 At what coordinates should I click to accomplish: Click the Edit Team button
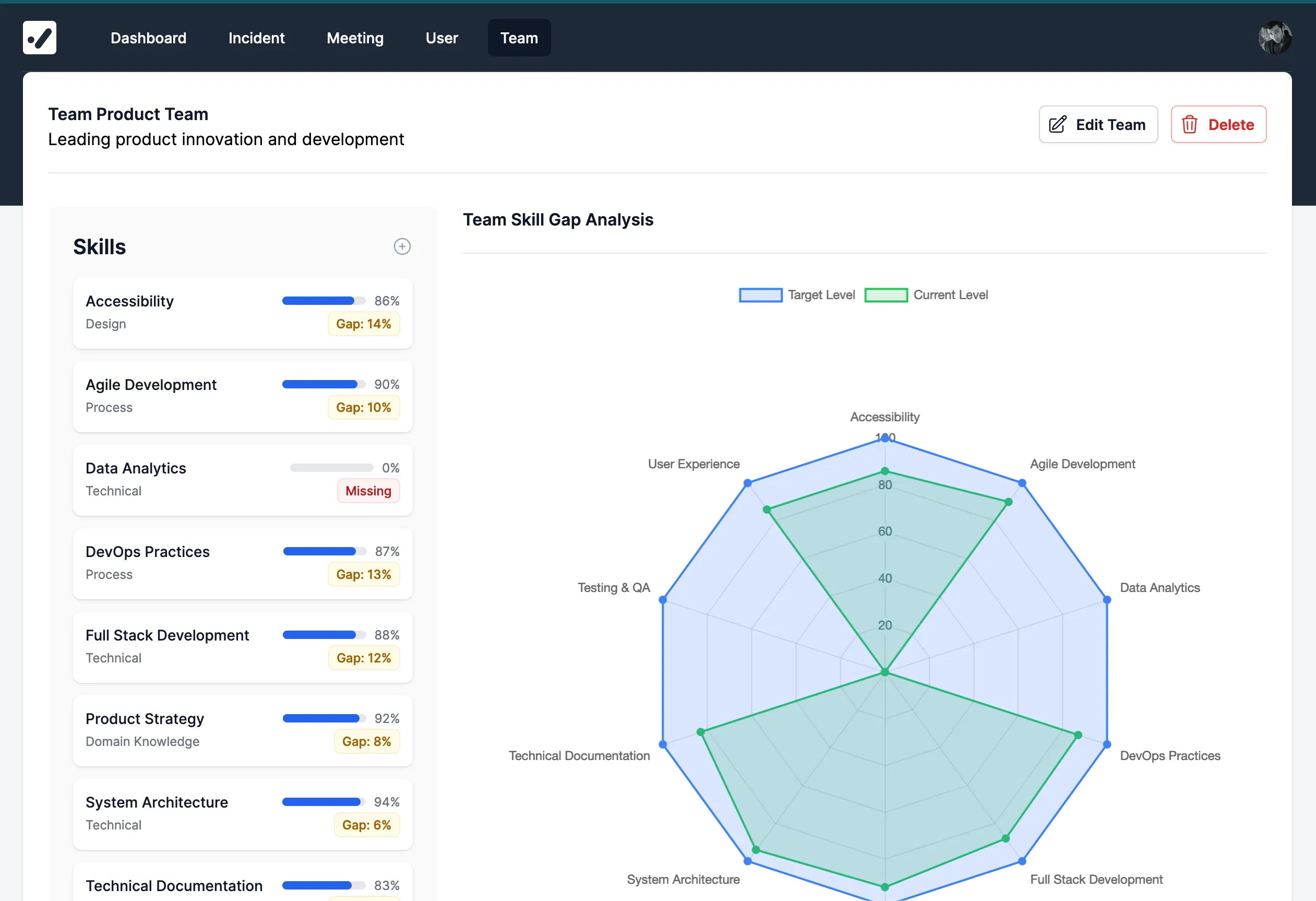(x=1098, y=125)
